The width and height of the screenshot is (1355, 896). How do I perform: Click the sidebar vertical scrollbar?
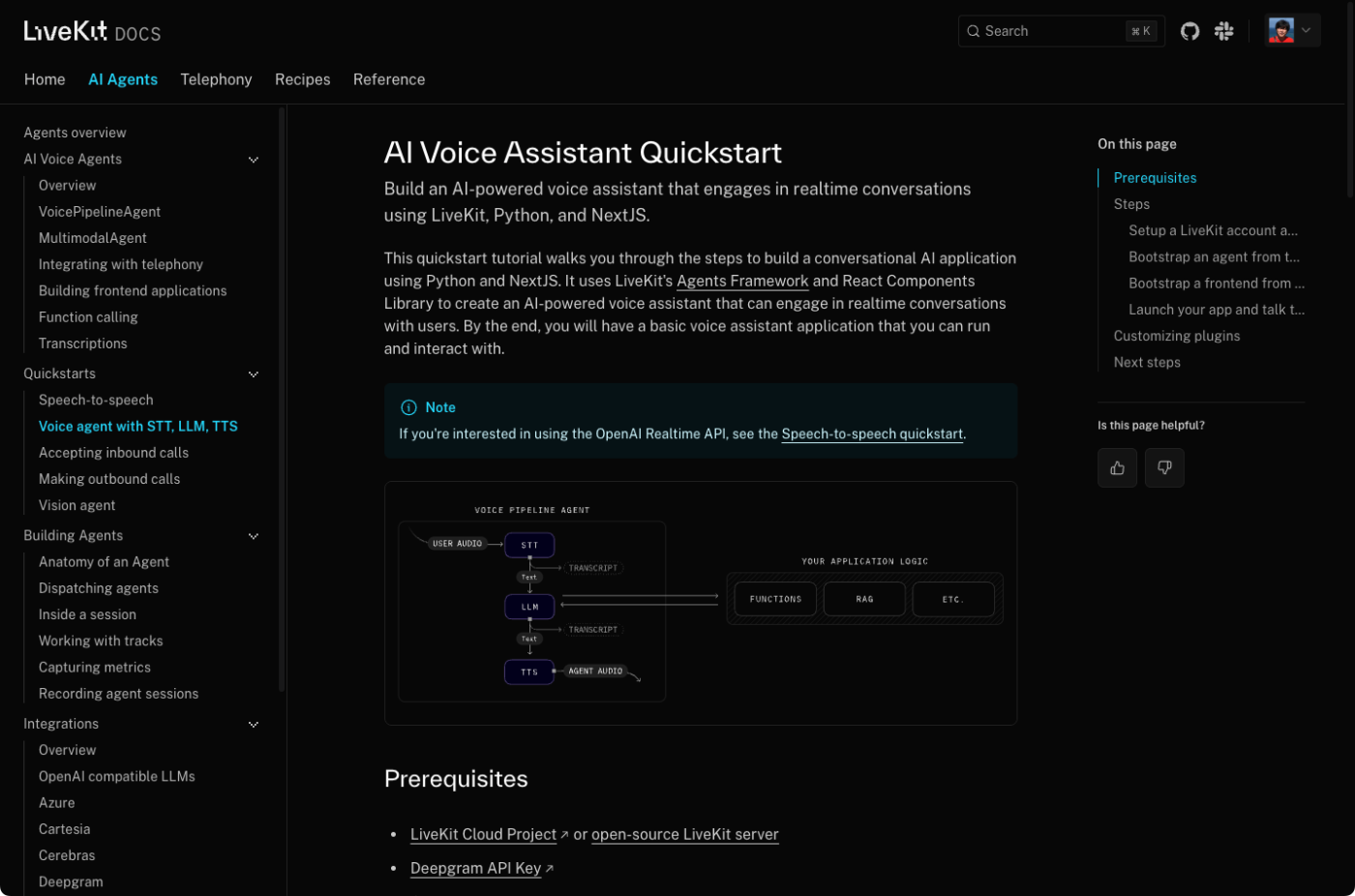click(x=282, y=399)
